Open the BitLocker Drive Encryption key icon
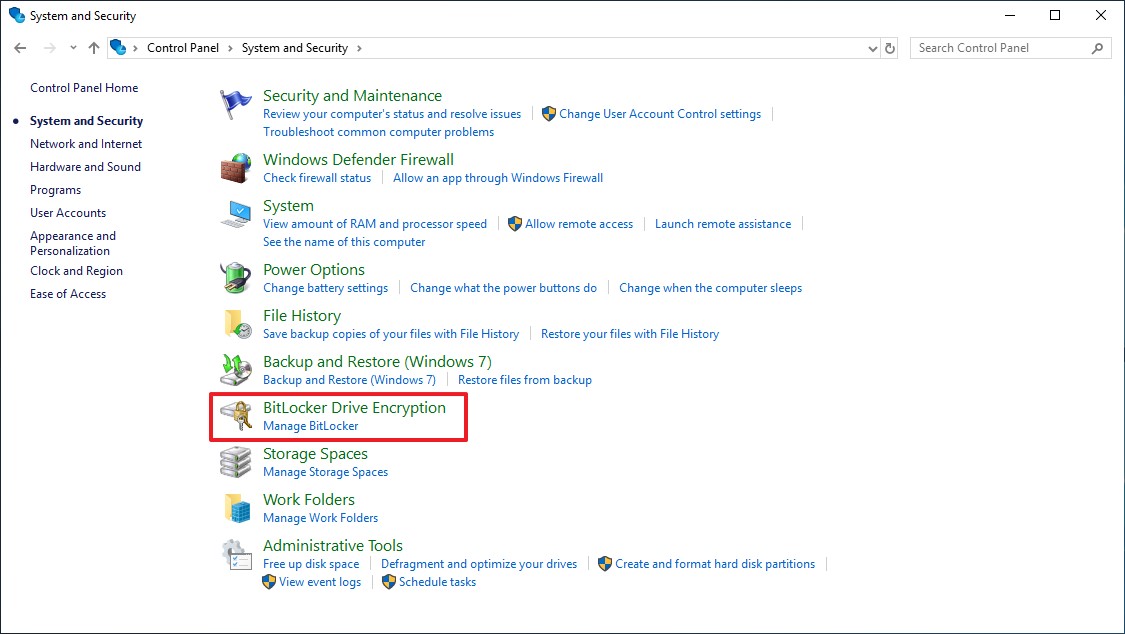Screen dimensions: 1125x634 click(x=236, y=416)
